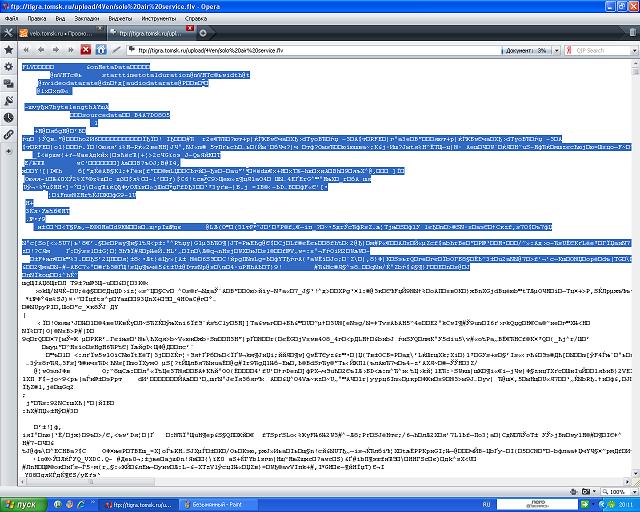Go forward one page
Image resolution: width=640 pixels, height=512 pixels.
tap(56, 50)
